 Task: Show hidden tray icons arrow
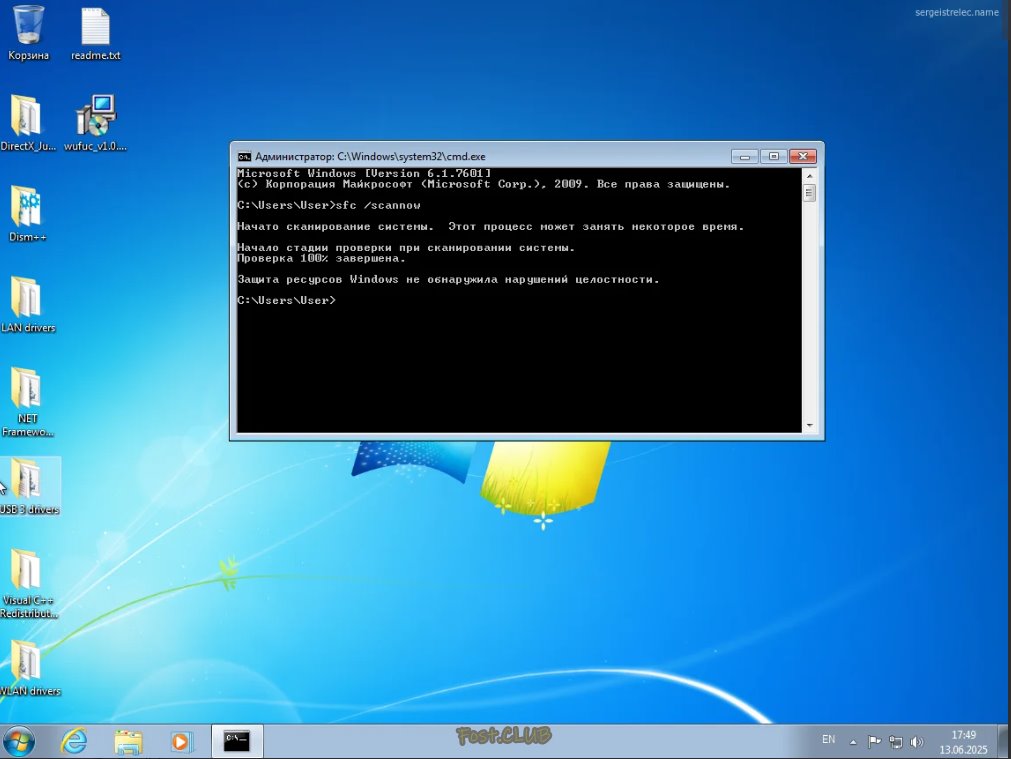(853, 742)
